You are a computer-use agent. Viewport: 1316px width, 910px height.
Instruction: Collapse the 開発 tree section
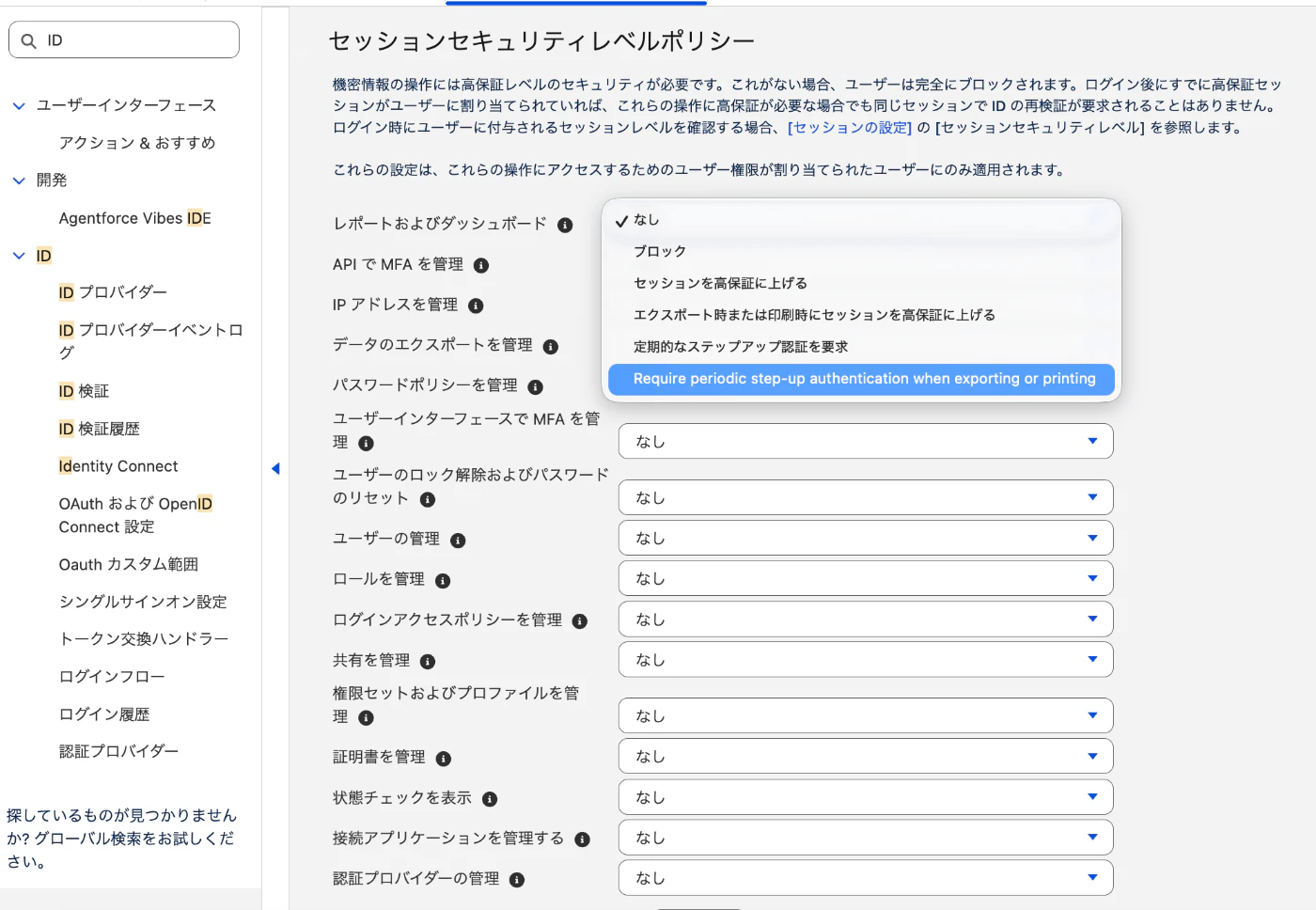point(19,180)
